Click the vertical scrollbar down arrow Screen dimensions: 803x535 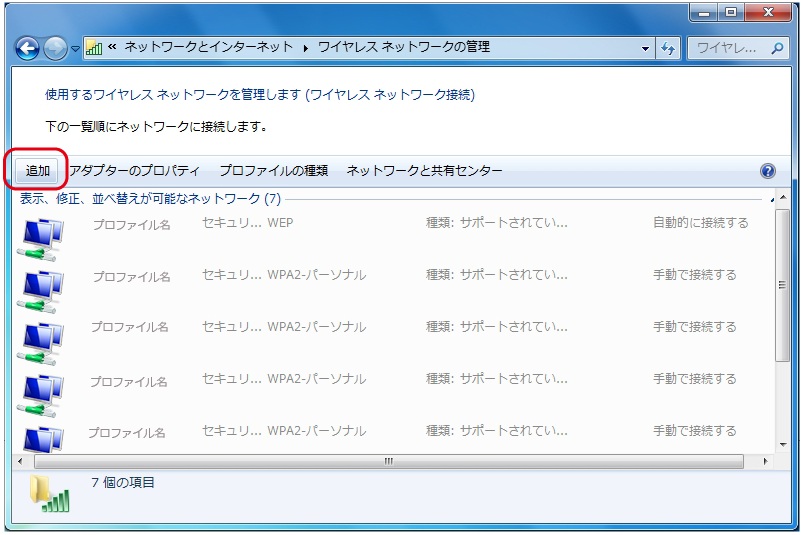(783, 445)
